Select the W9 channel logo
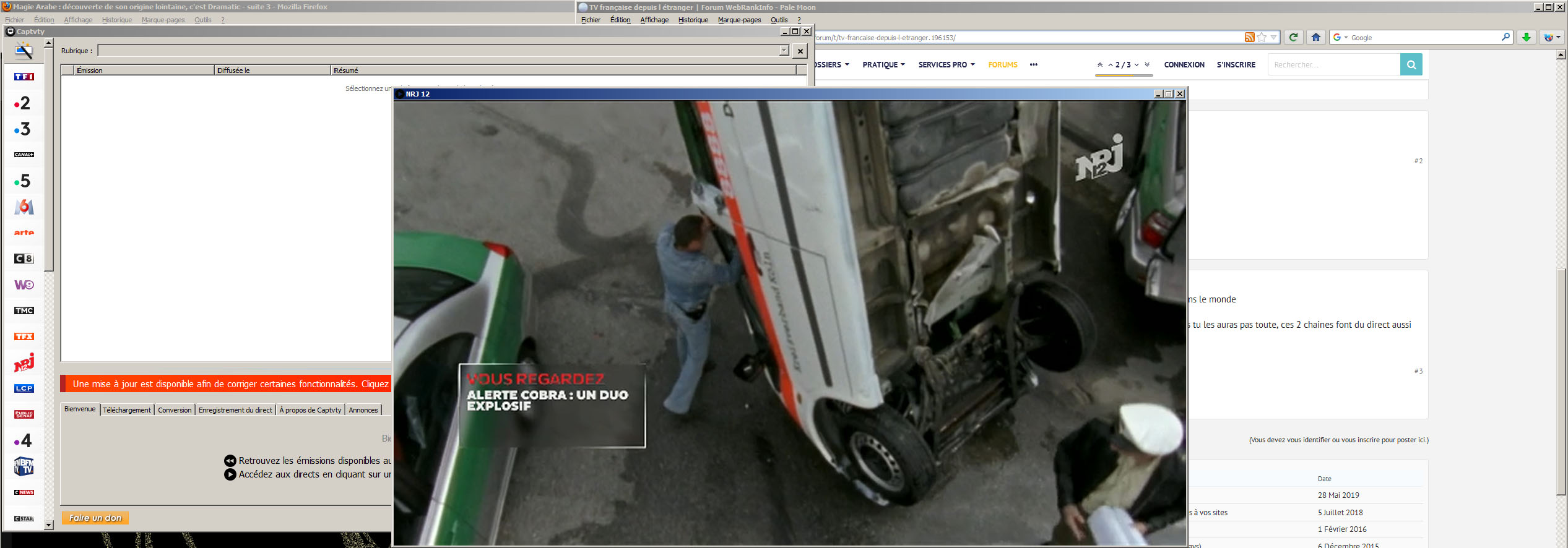 (x=24, y=285)
